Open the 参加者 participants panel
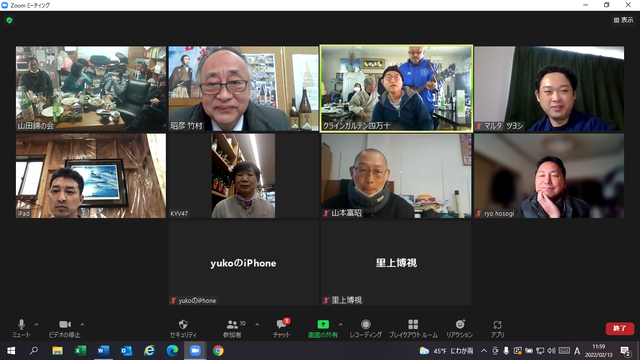640x360 pixels. [x=233, y=328]
